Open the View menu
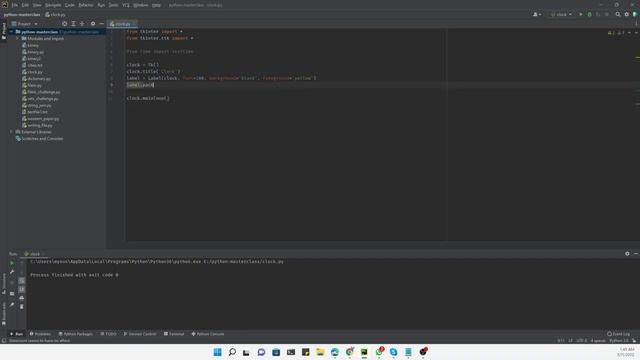Viewport: 640px width, 360px height. pyautogui.click(x=37, y=5)
